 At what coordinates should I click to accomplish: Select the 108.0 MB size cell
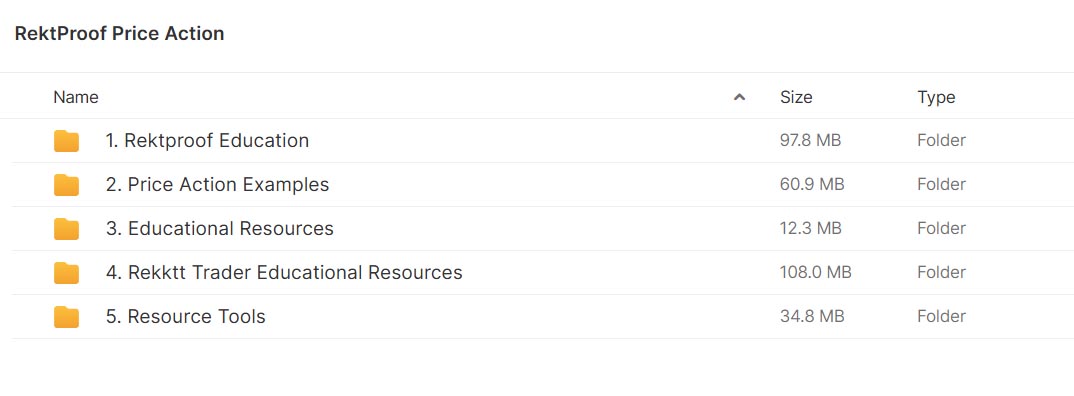[815, 272]
